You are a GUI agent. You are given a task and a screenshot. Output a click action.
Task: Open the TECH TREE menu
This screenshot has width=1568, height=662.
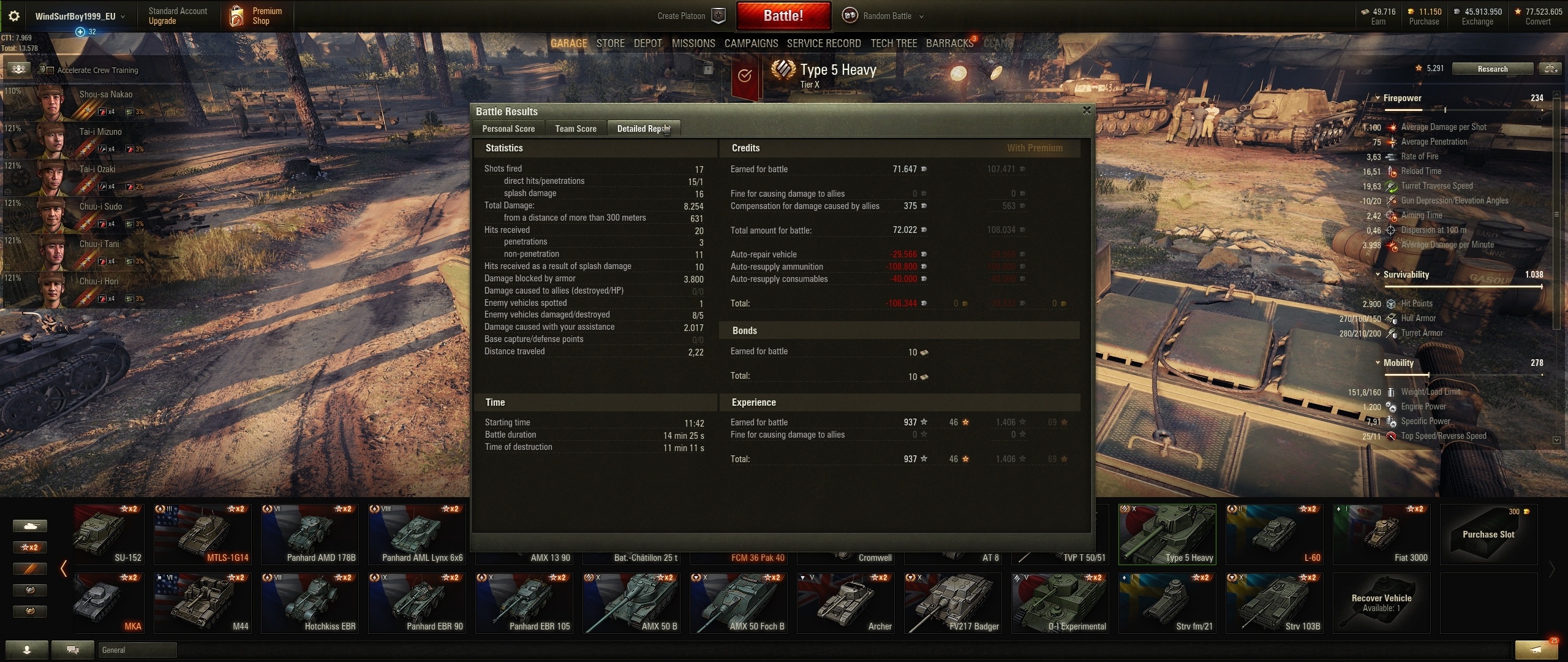tap(894, 44)
